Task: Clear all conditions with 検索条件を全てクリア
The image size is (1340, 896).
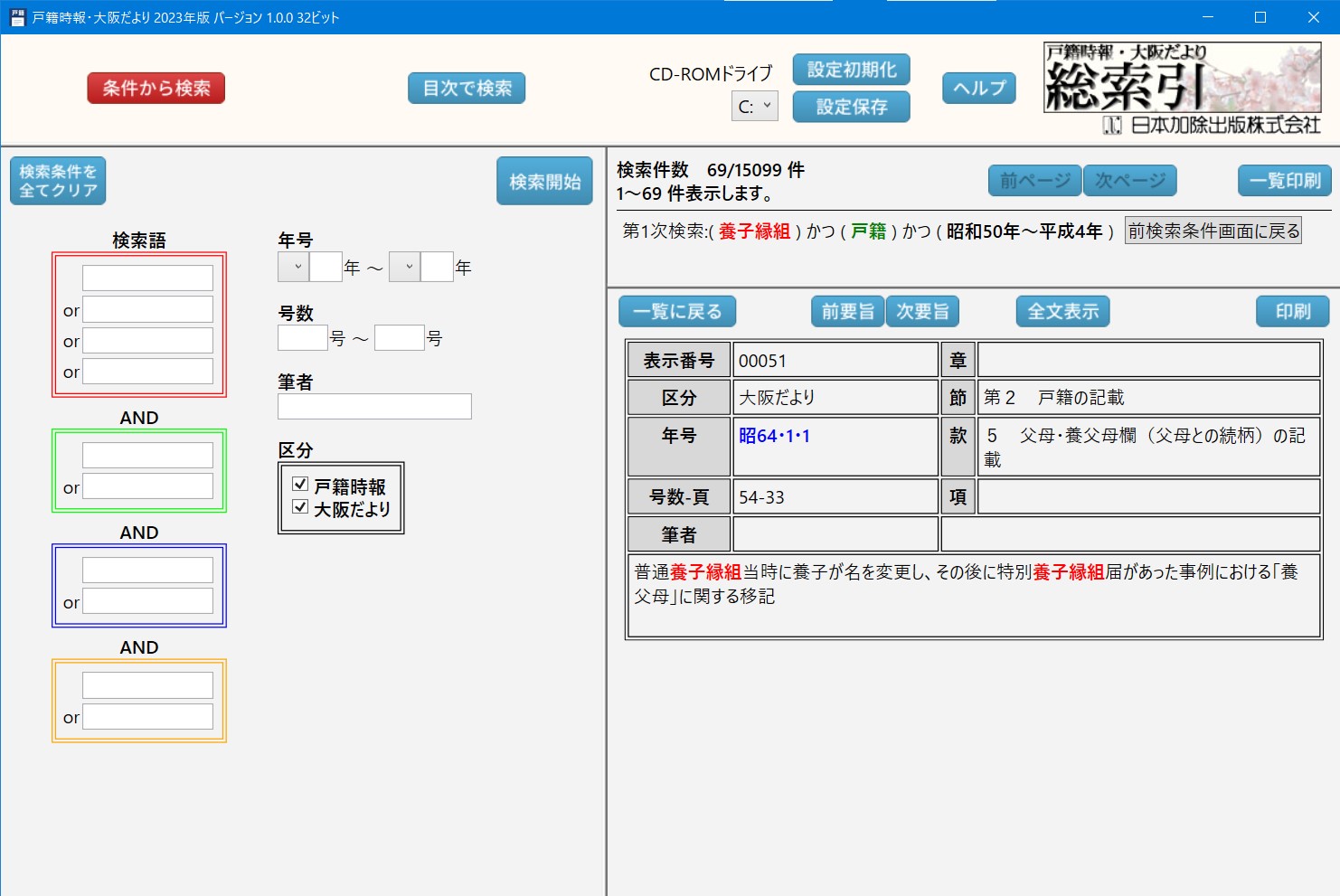Action: coord(58,181)
